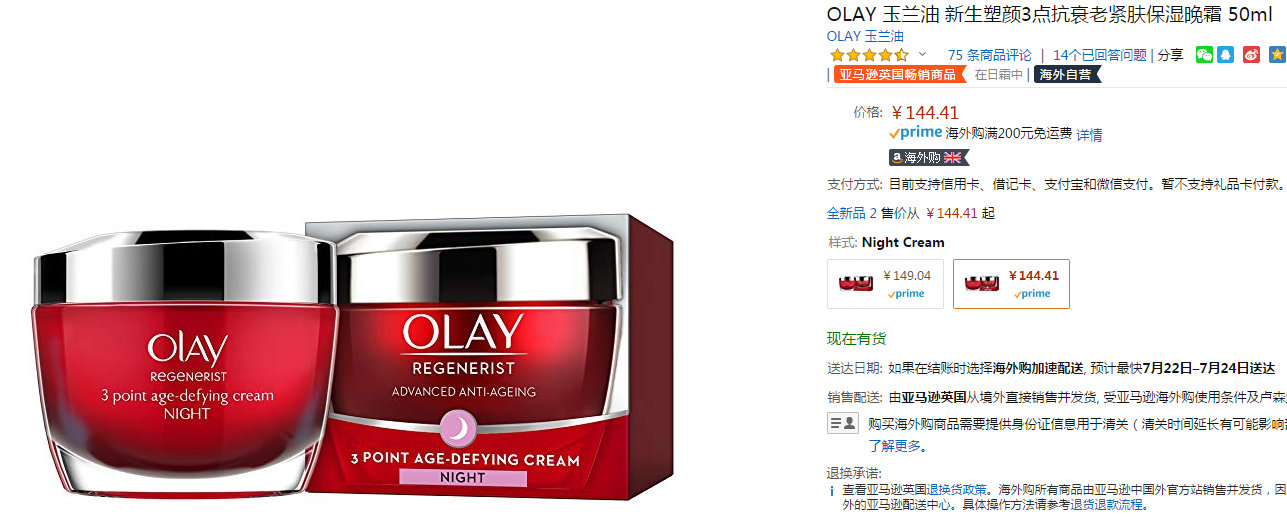Click the info icon next to return policy
The height and width of the screenshot is (523, 1287).
(x=831, y=491)
